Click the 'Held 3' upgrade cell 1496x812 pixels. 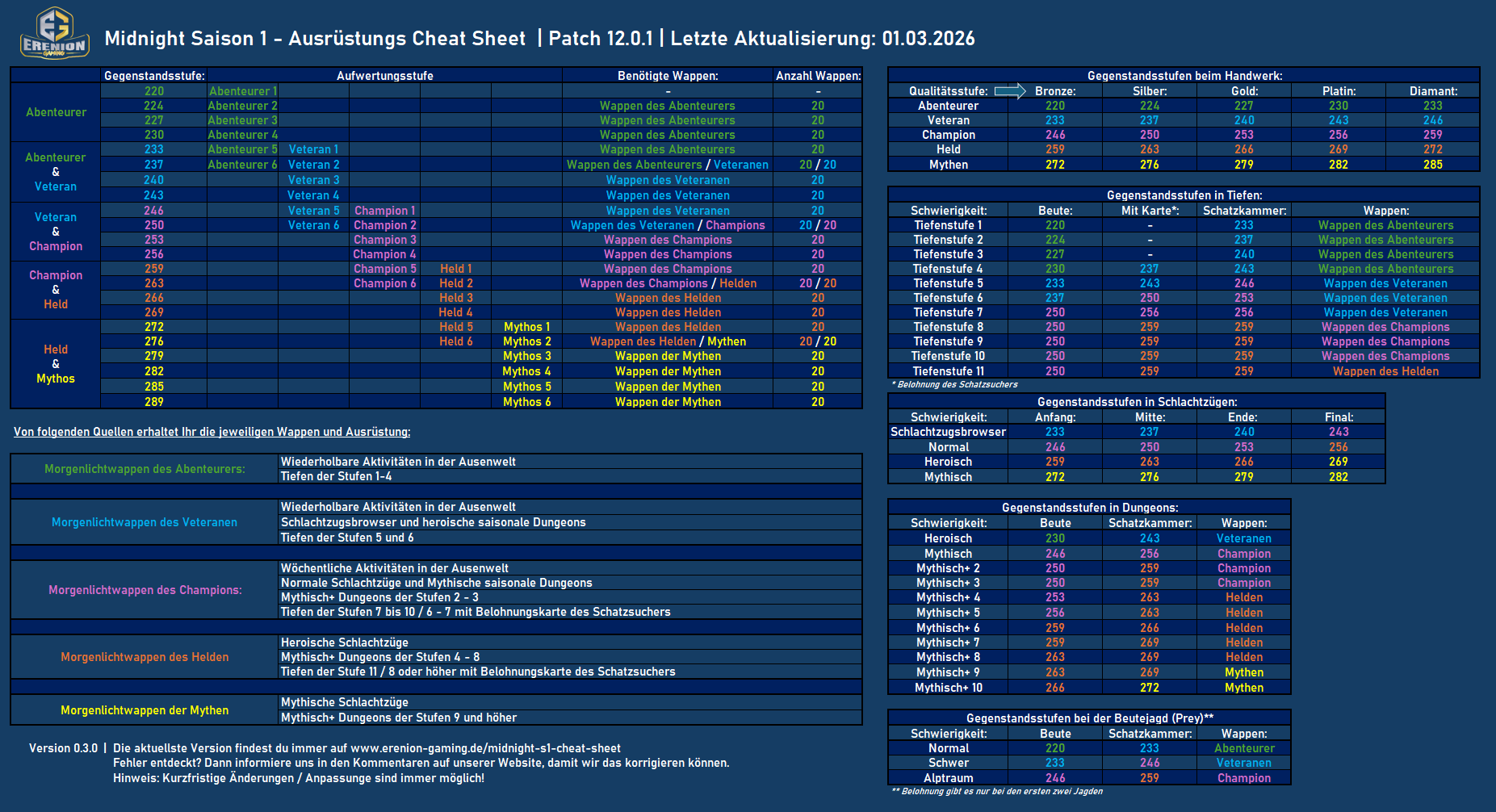pyautogui.click(x=455, y=298)
